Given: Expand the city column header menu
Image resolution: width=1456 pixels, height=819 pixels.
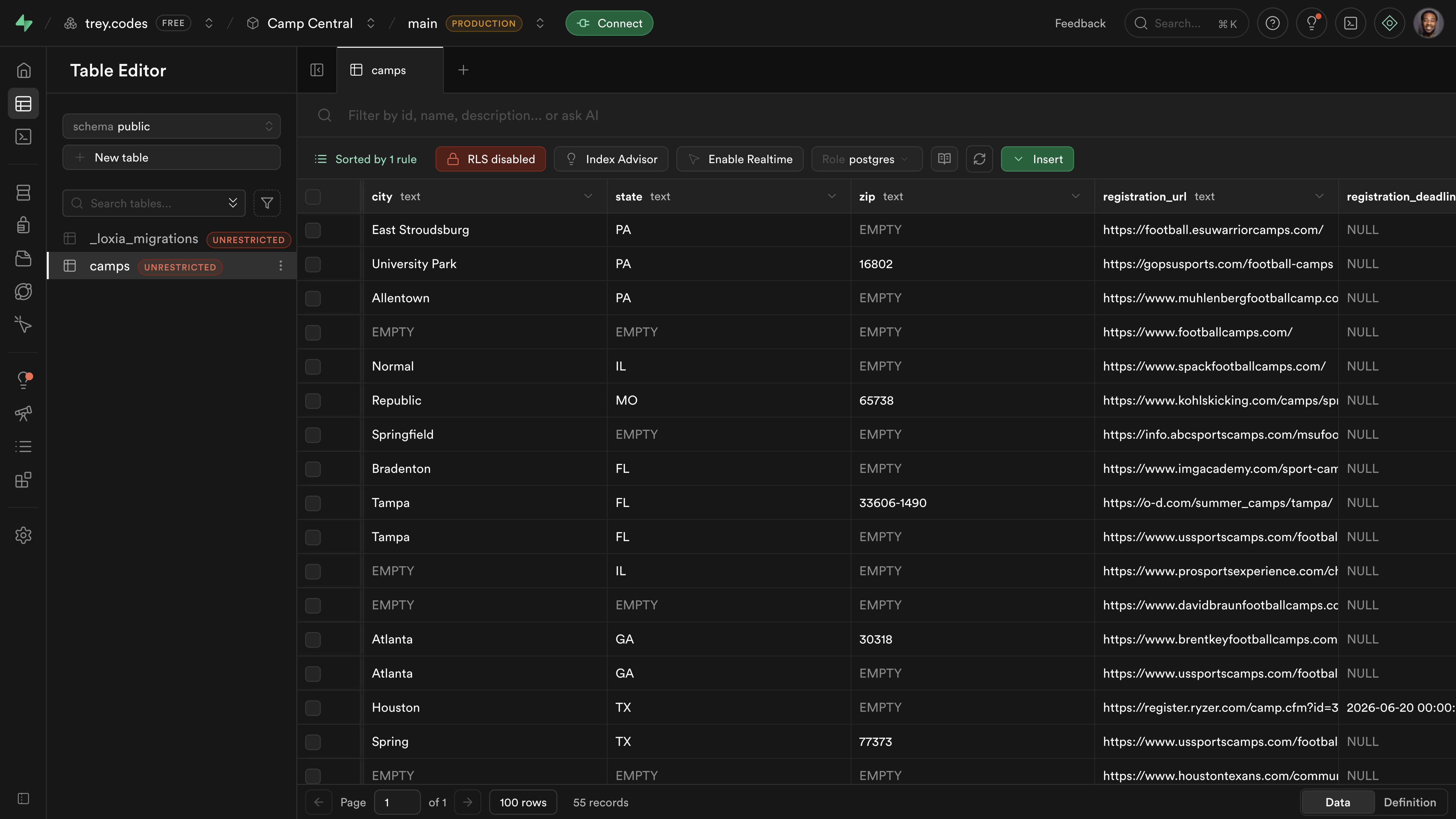Looking at the screenshot, I should (x=588, y=197).
